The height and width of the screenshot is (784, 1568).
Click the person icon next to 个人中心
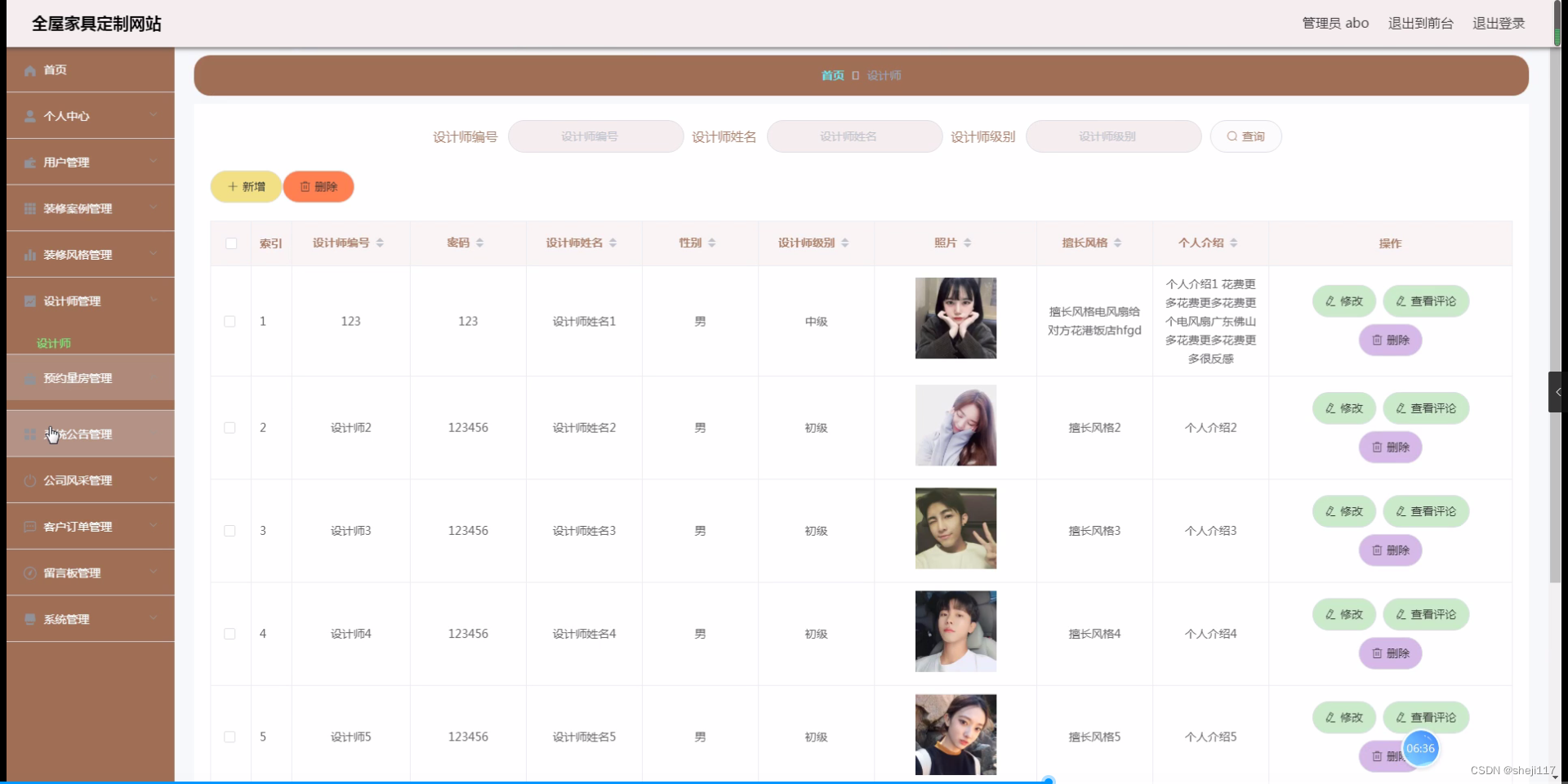(x=30, y=117)
